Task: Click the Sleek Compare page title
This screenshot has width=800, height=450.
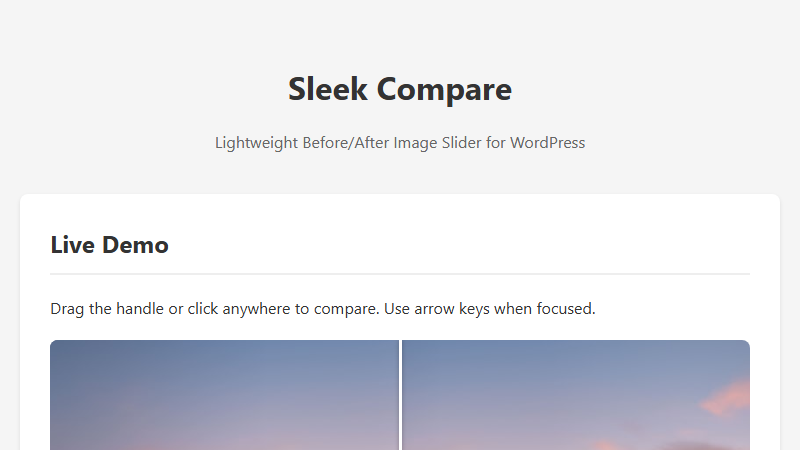Action: pos(400,89)
